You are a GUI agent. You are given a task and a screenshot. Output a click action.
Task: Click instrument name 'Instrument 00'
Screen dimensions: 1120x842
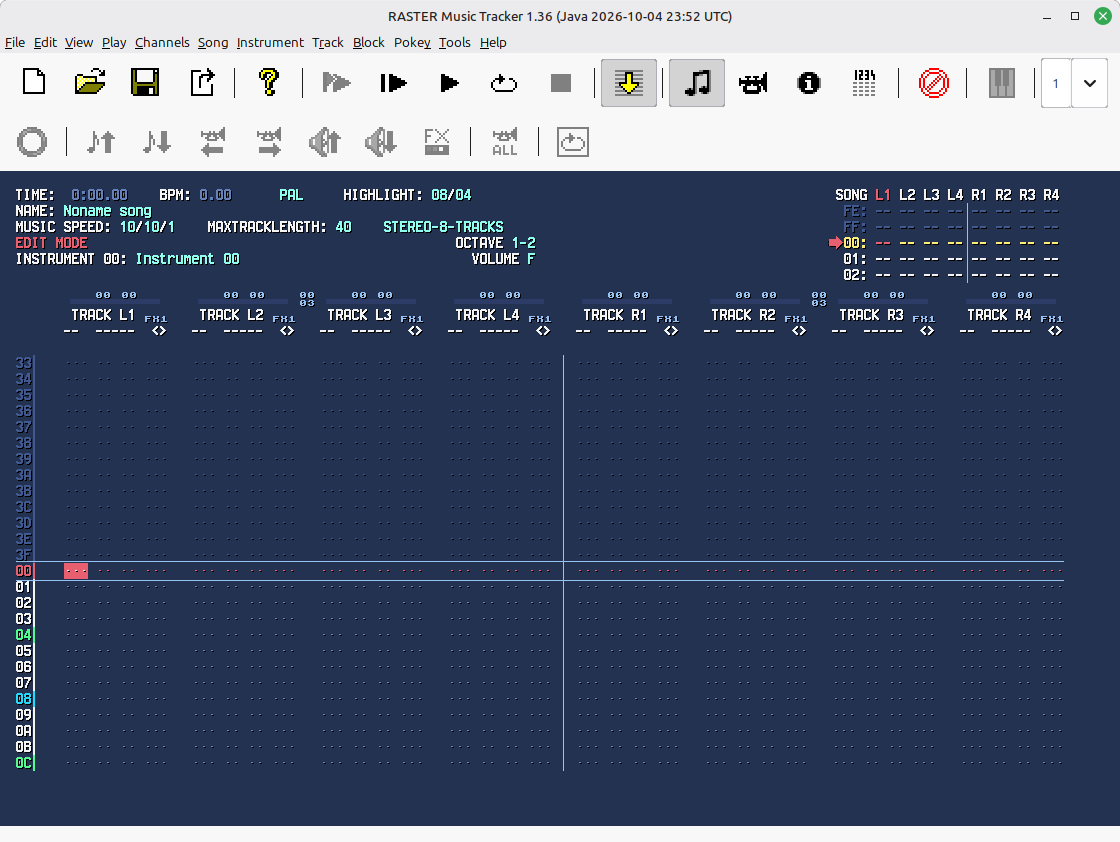[x=187, y=259]
